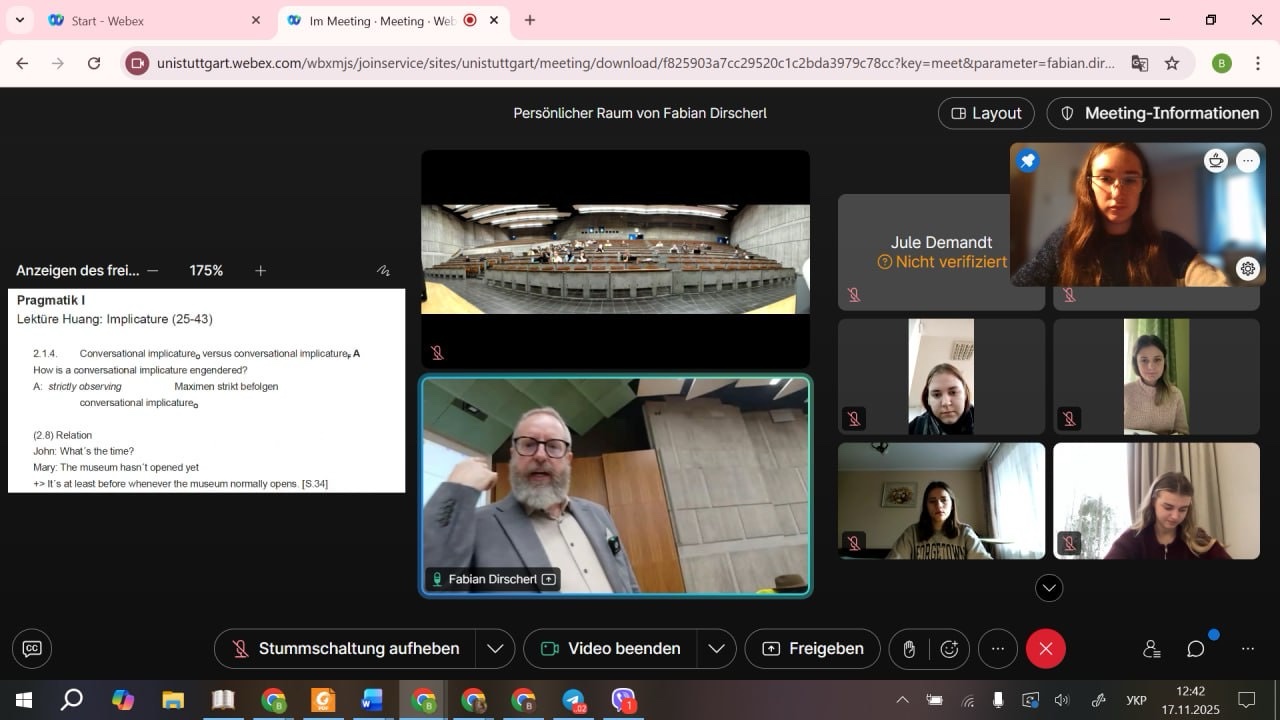Open the participants list icon
This screenshot has height=720, width=1280.
click(x=1151, y=649)
